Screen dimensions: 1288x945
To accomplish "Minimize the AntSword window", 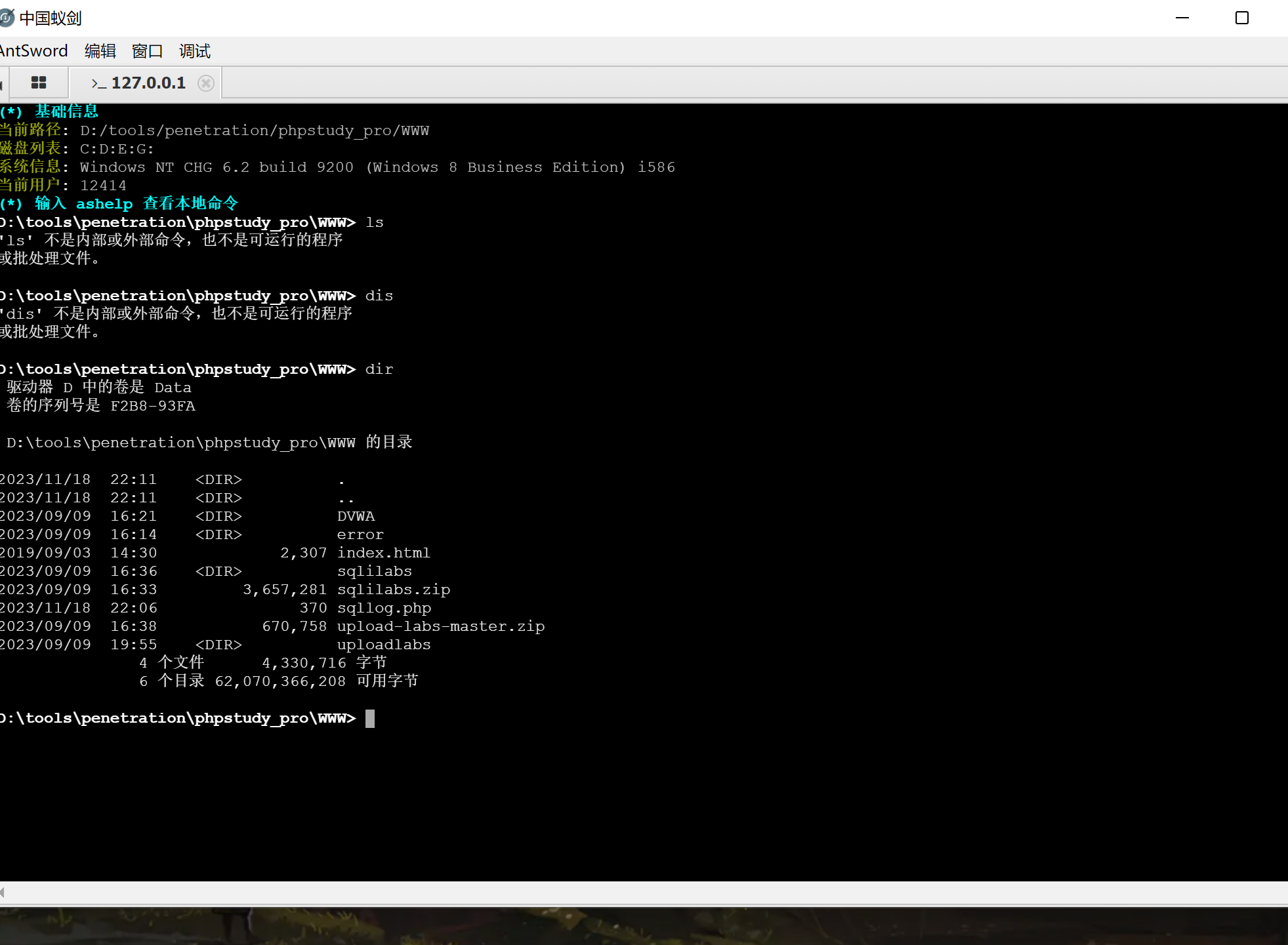I will tap(1182, 18).
